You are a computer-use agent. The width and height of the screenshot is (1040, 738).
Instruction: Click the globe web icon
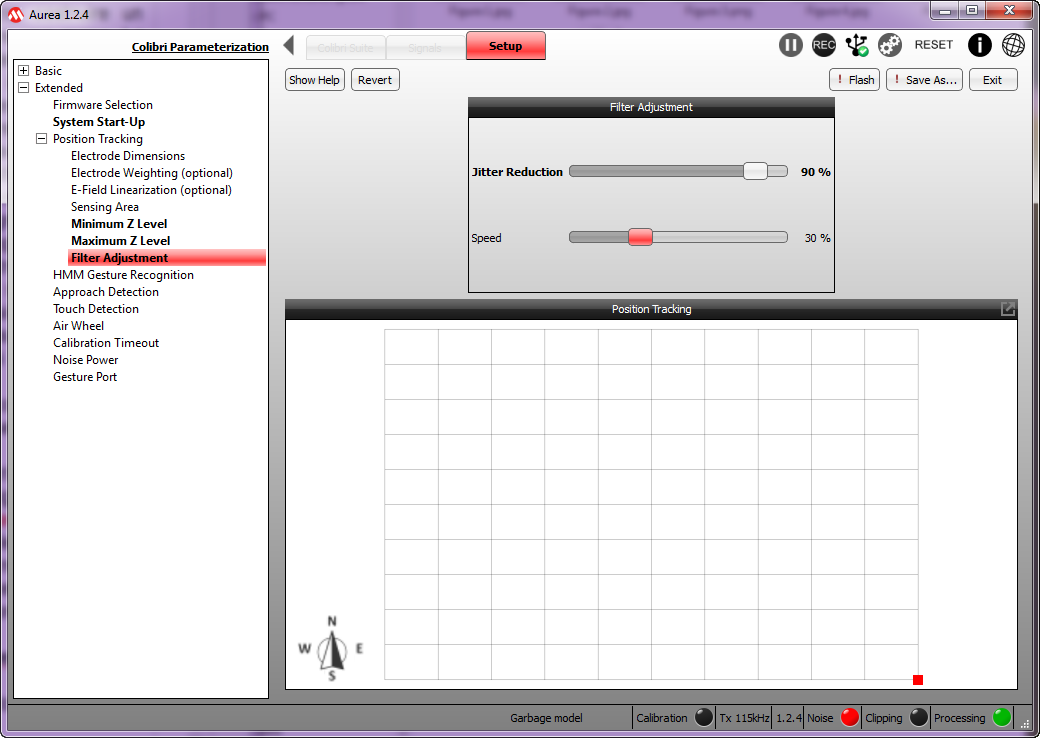1013,45
